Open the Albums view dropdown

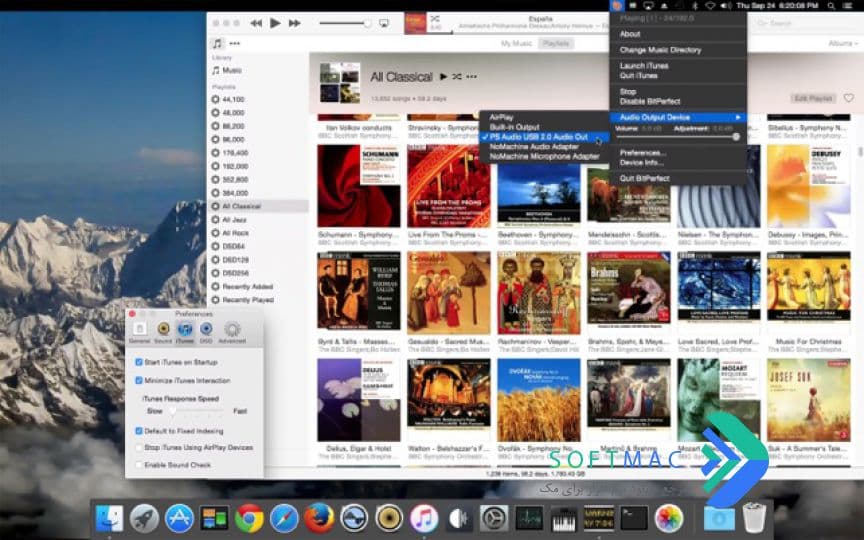click(843, 44)
